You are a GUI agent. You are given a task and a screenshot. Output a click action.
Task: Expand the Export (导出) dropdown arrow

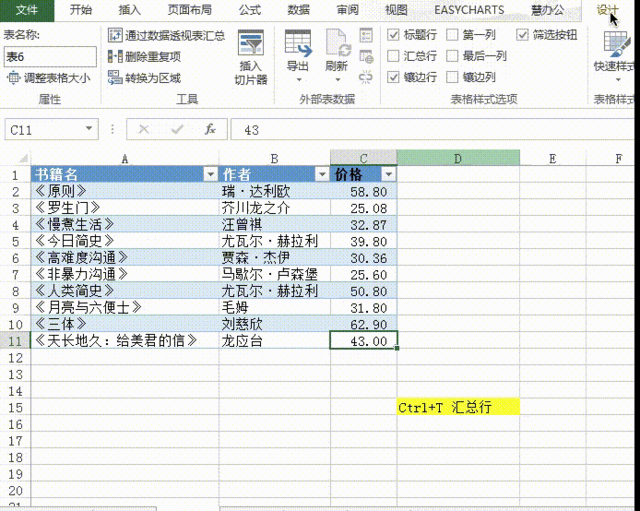pyautogui.click(x=299, y=80)
